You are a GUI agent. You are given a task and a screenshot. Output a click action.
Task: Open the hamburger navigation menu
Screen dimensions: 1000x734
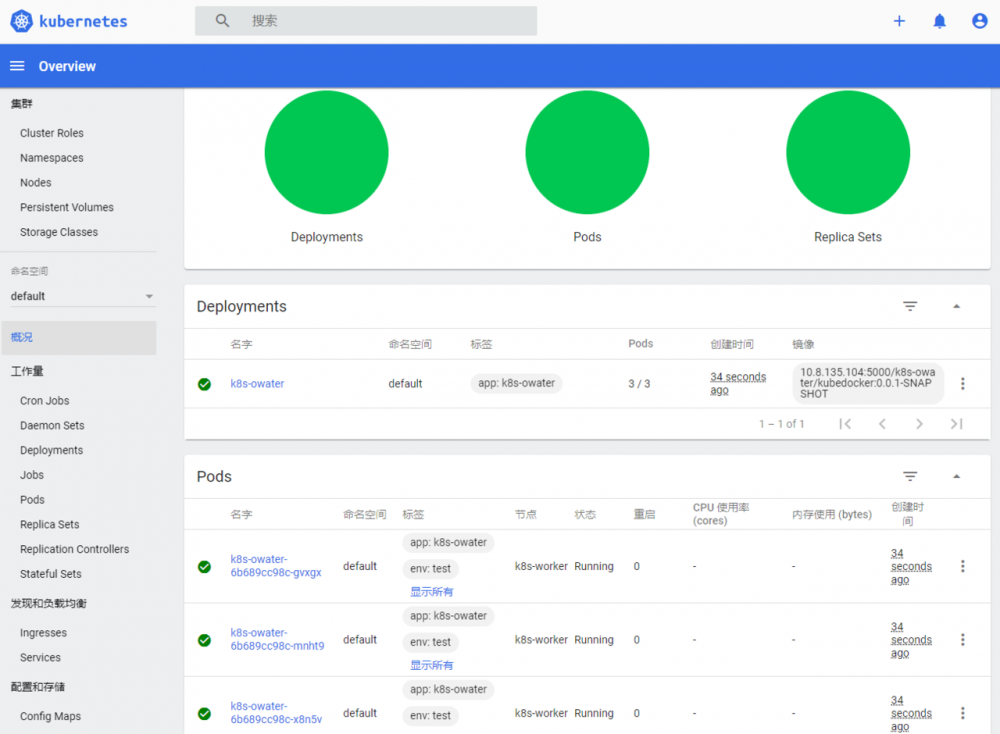16,65
